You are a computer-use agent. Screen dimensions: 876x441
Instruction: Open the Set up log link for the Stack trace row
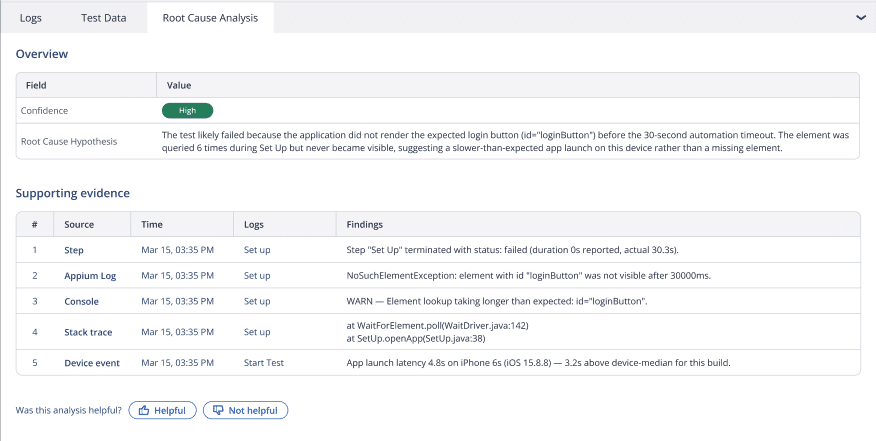pos(257,332)
